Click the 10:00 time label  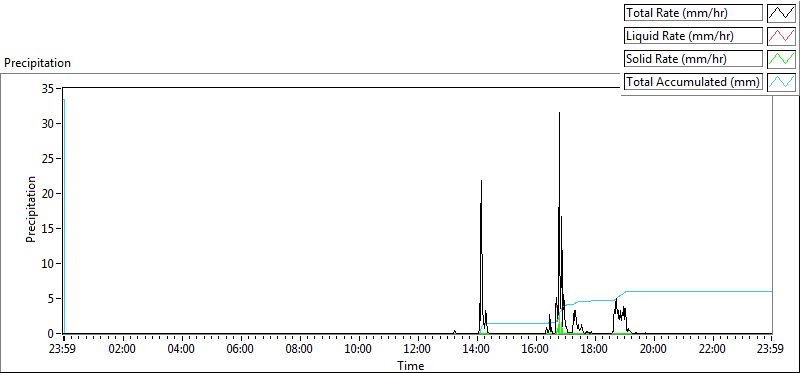coord(359,350)
